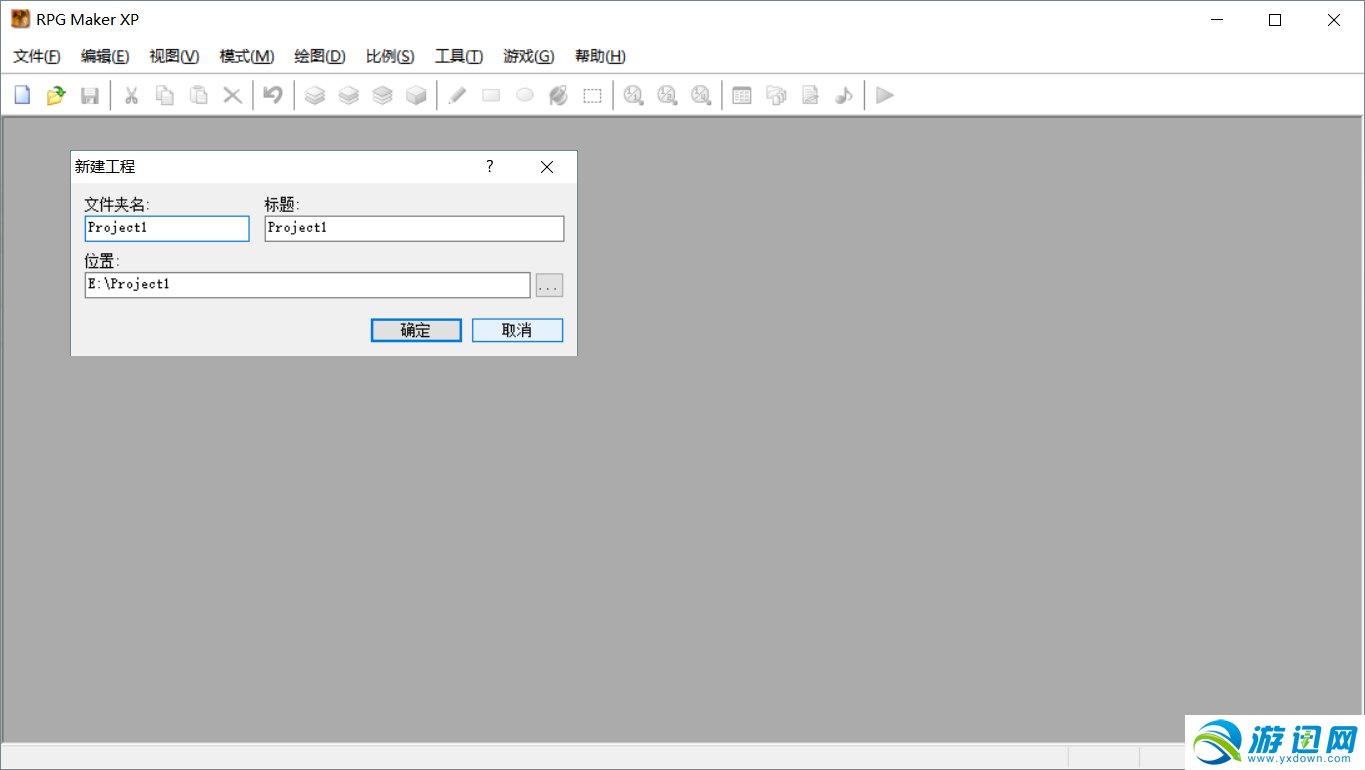This screenshot has width=1365, height=770.
Task: Browse for location with the ... button
Action: (550, 285)
